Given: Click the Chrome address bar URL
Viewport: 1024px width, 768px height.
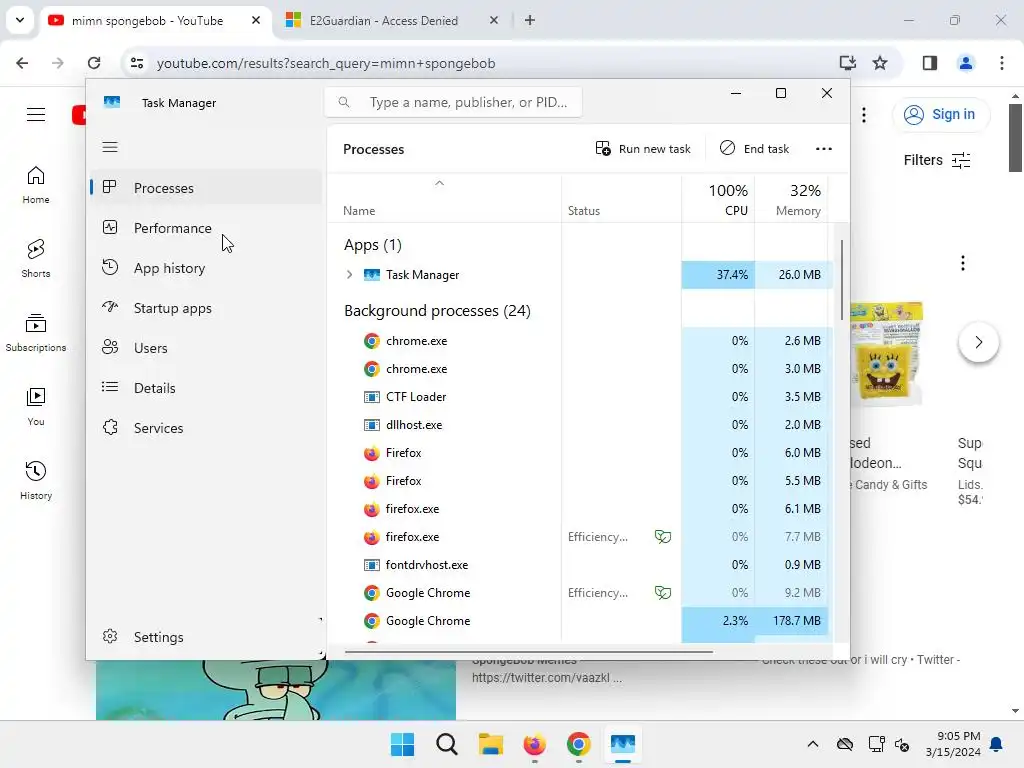Looking at the screenshot, I should tap(326, 63).
